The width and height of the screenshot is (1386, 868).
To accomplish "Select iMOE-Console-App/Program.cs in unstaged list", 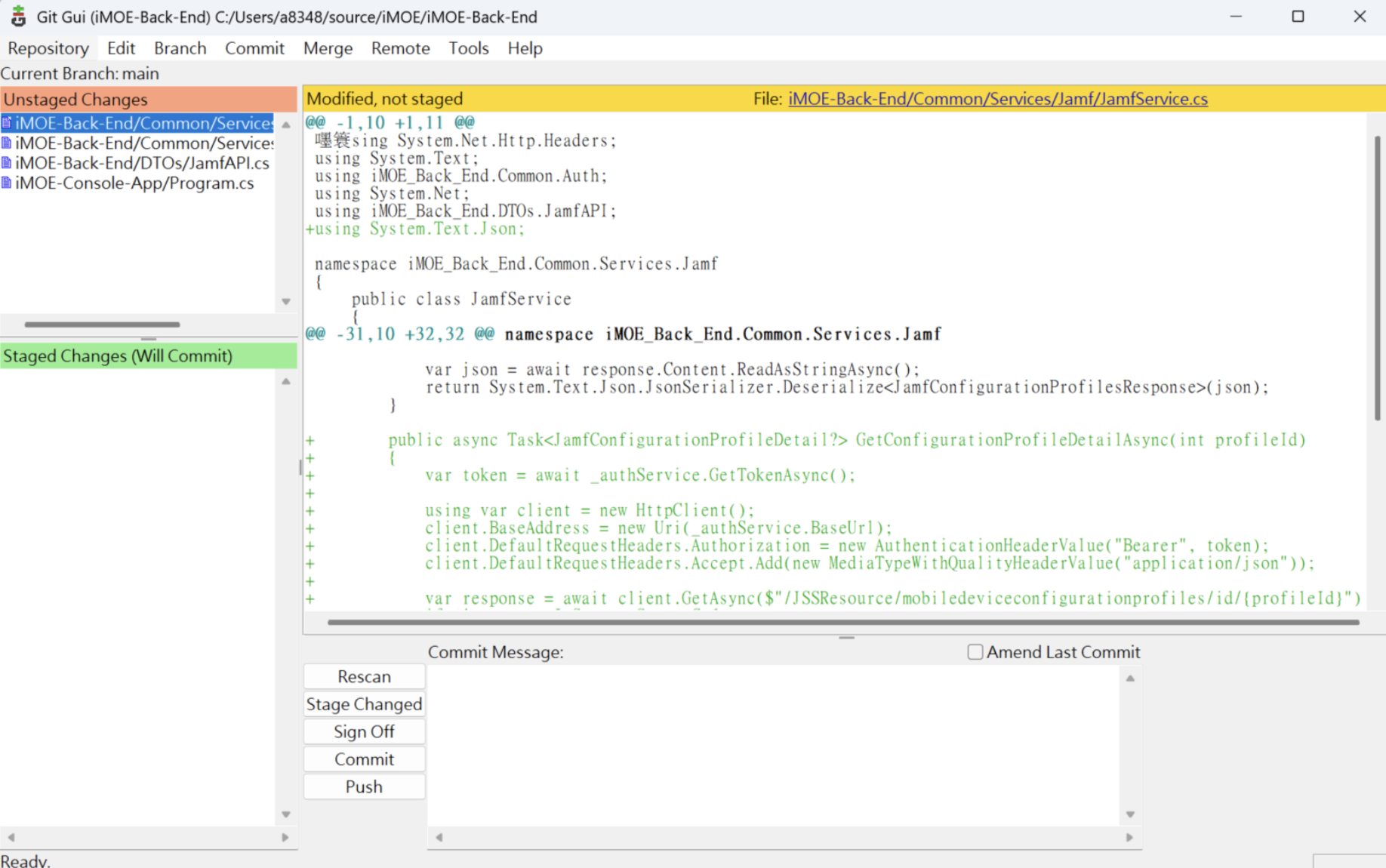I will pyautogui.click(x=134, y=183).
